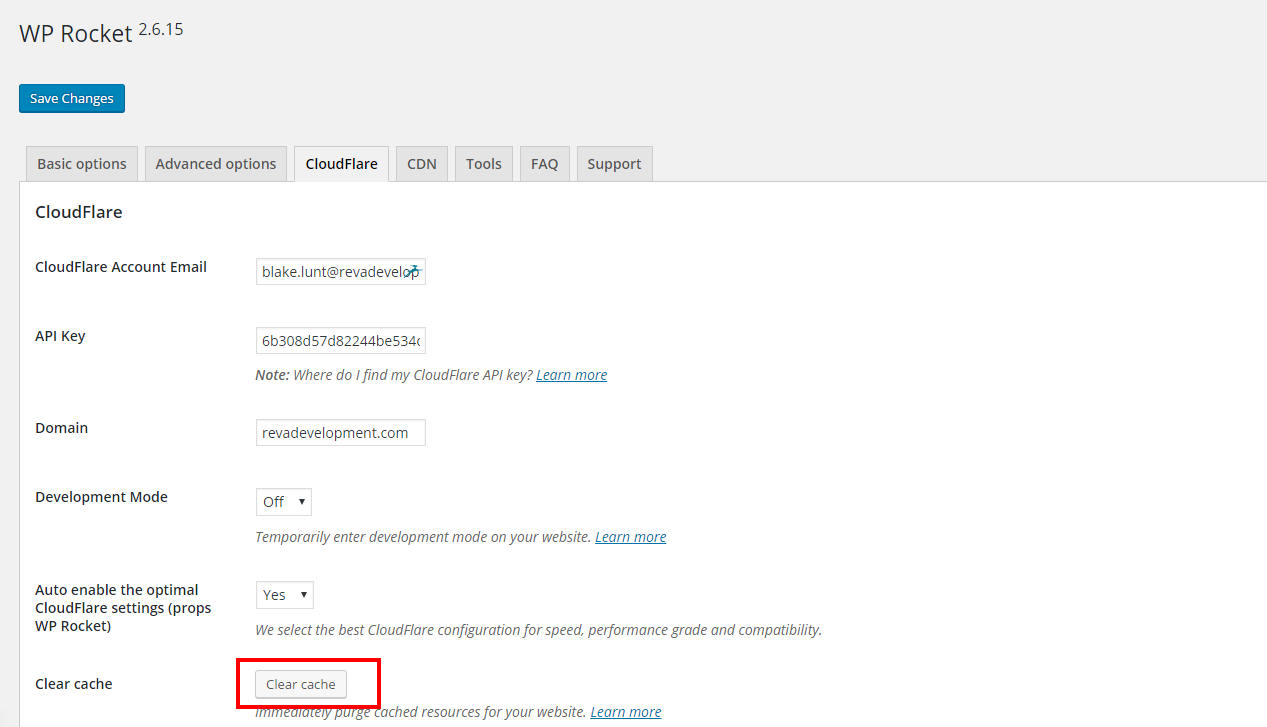Click the Domain label
The image size is (1267, 727).
[x=62, y=428]
